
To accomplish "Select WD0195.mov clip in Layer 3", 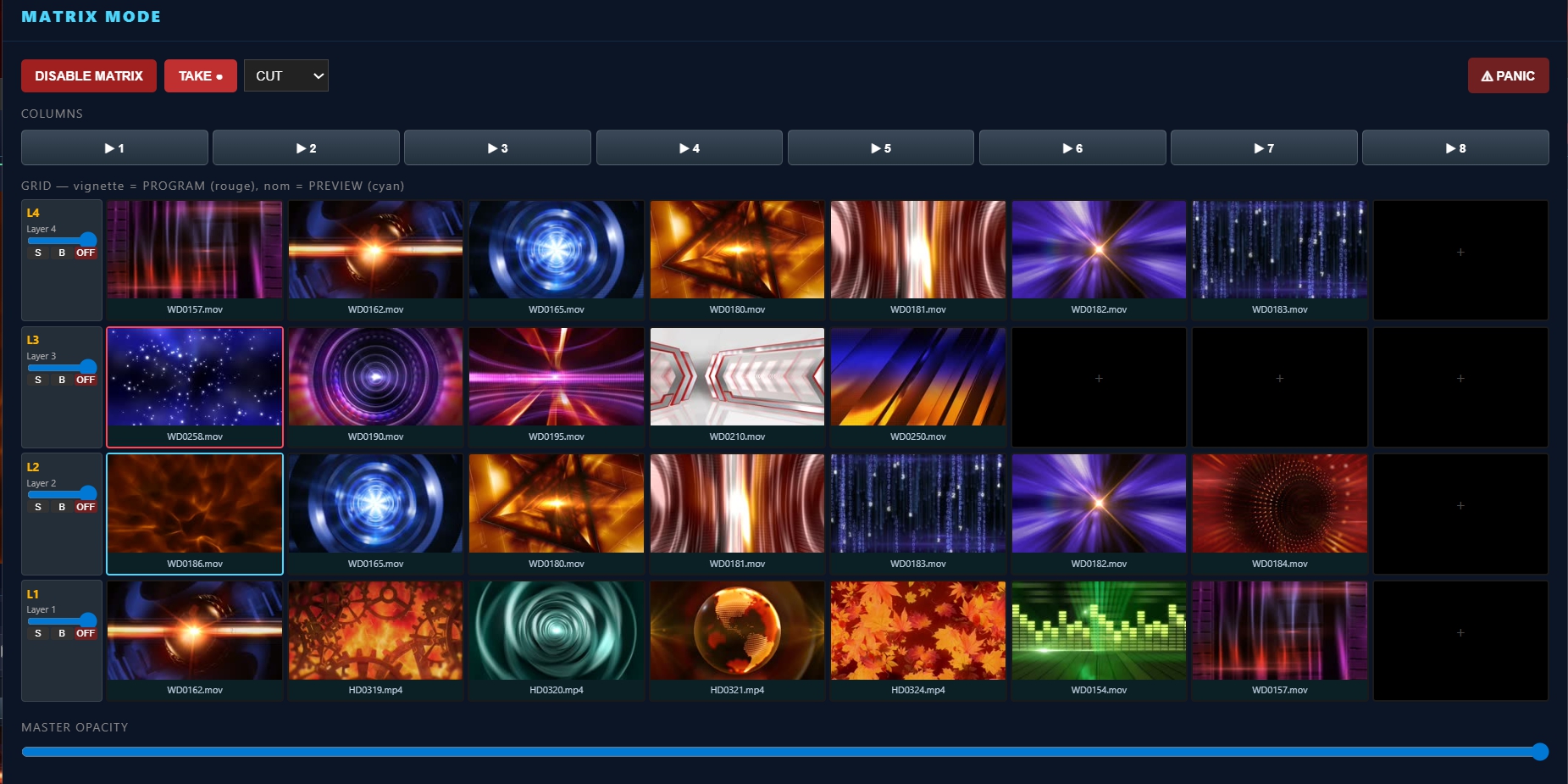I will coord(557,387).
